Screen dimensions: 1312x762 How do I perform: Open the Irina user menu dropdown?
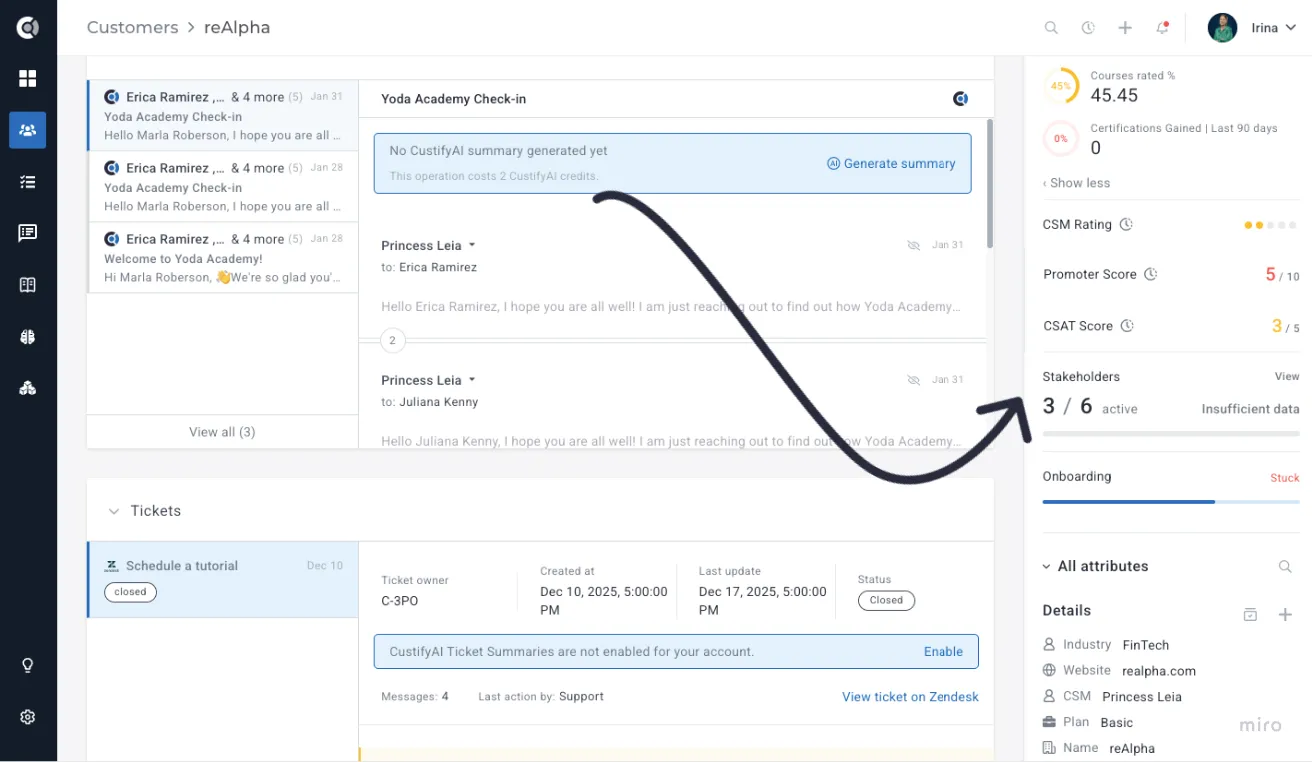1252,28
